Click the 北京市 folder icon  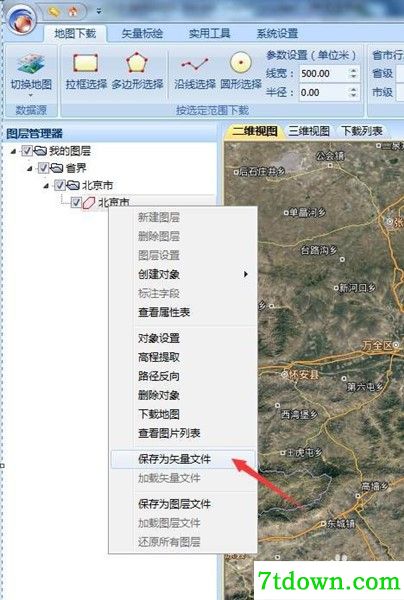[73, 186]
